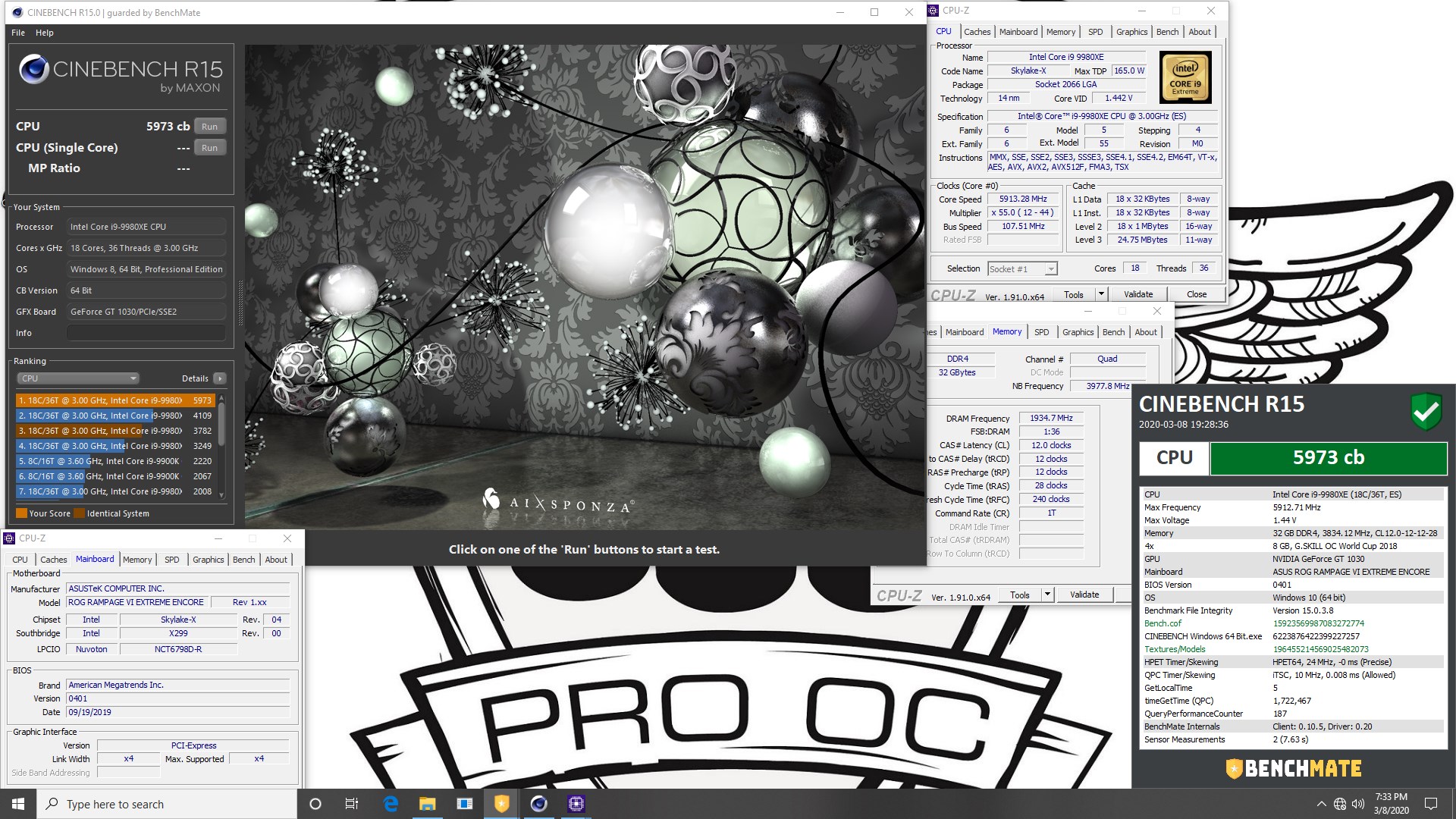The image size is (1456, 819).
Task: Open Cortana from the taskbar
Action: click(x=315, y=804)
